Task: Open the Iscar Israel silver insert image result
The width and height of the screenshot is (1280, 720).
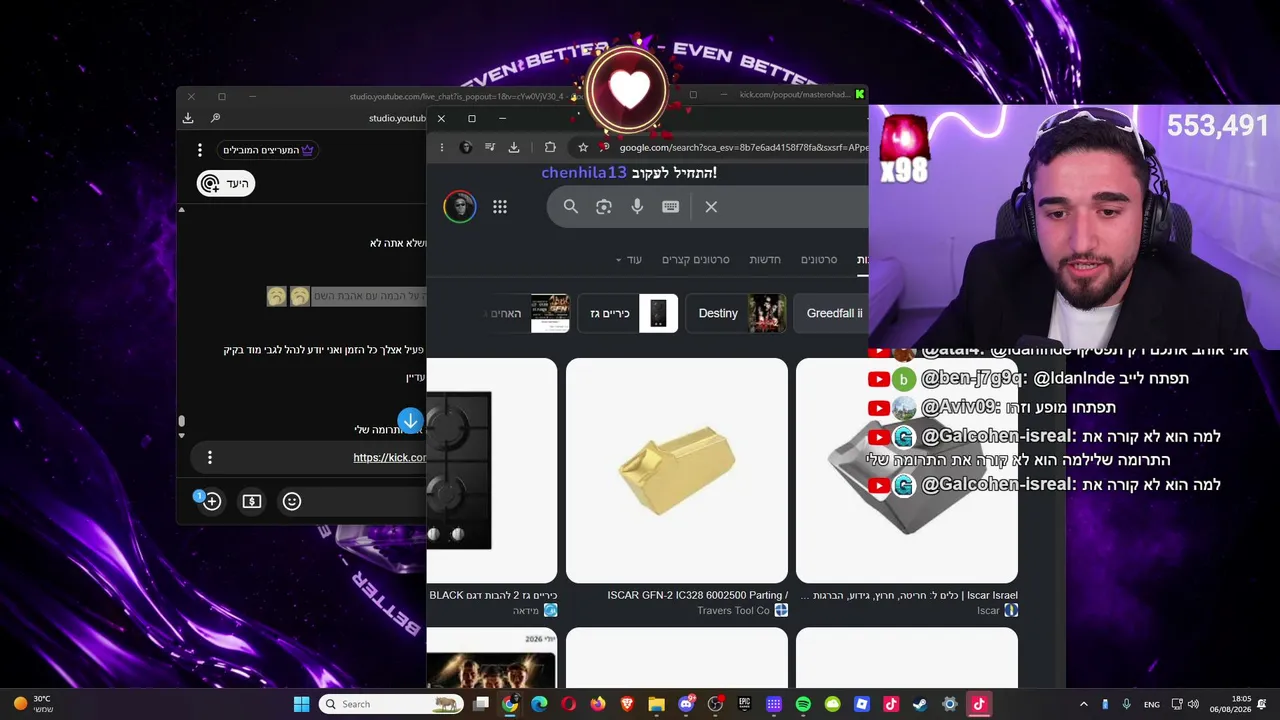Action: tap(907, 470)
